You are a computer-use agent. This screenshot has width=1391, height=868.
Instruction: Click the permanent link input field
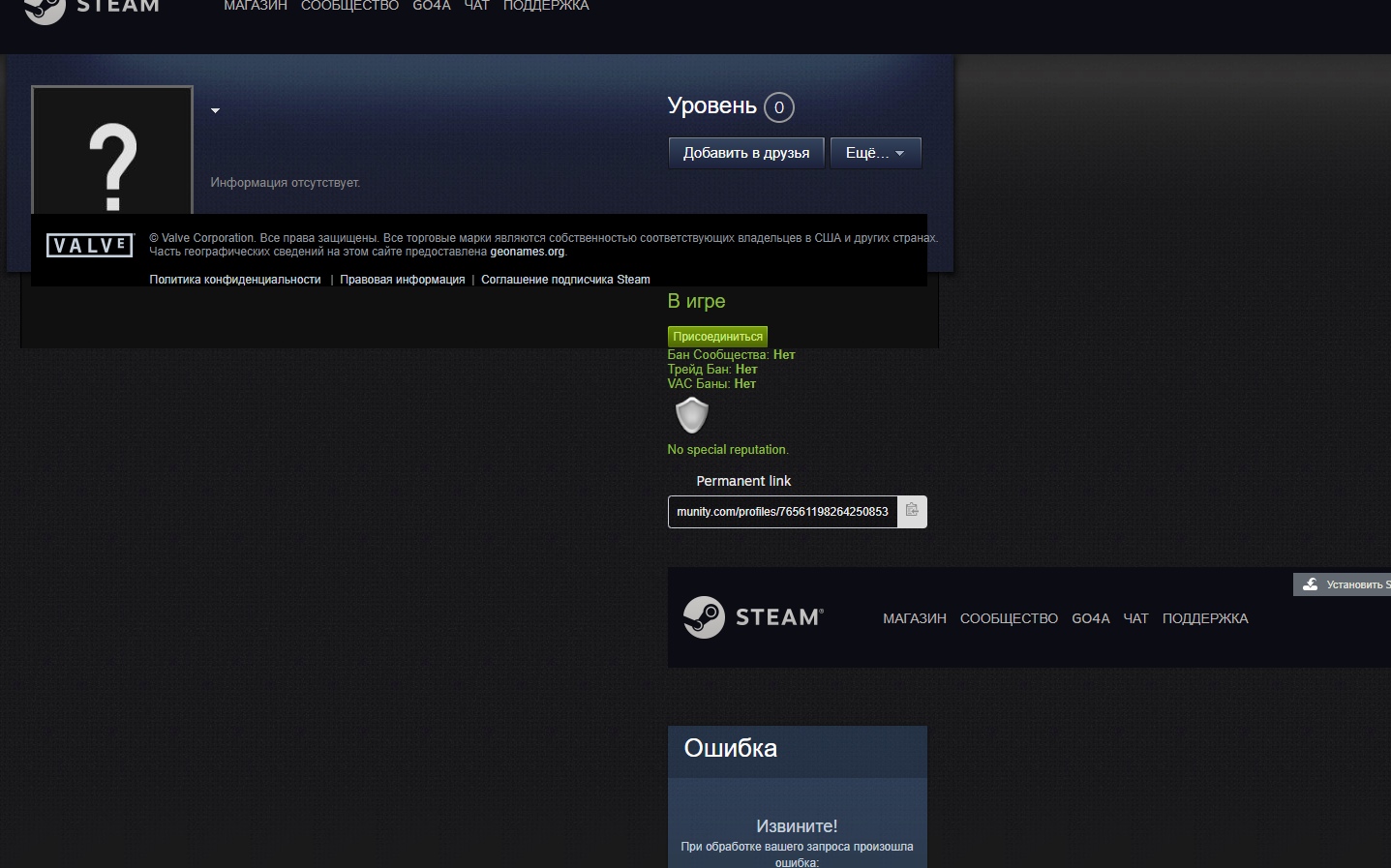783,512
